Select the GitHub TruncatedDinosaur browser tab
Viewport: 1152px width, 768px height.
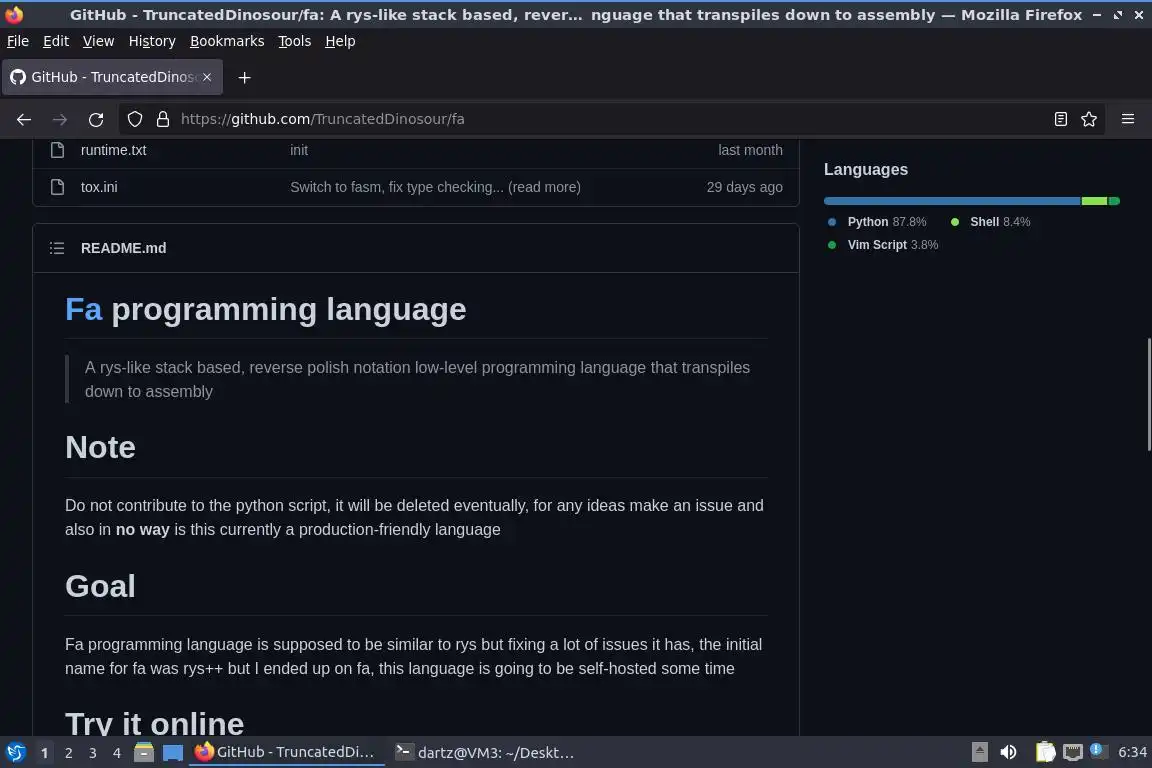coord(112,77)
